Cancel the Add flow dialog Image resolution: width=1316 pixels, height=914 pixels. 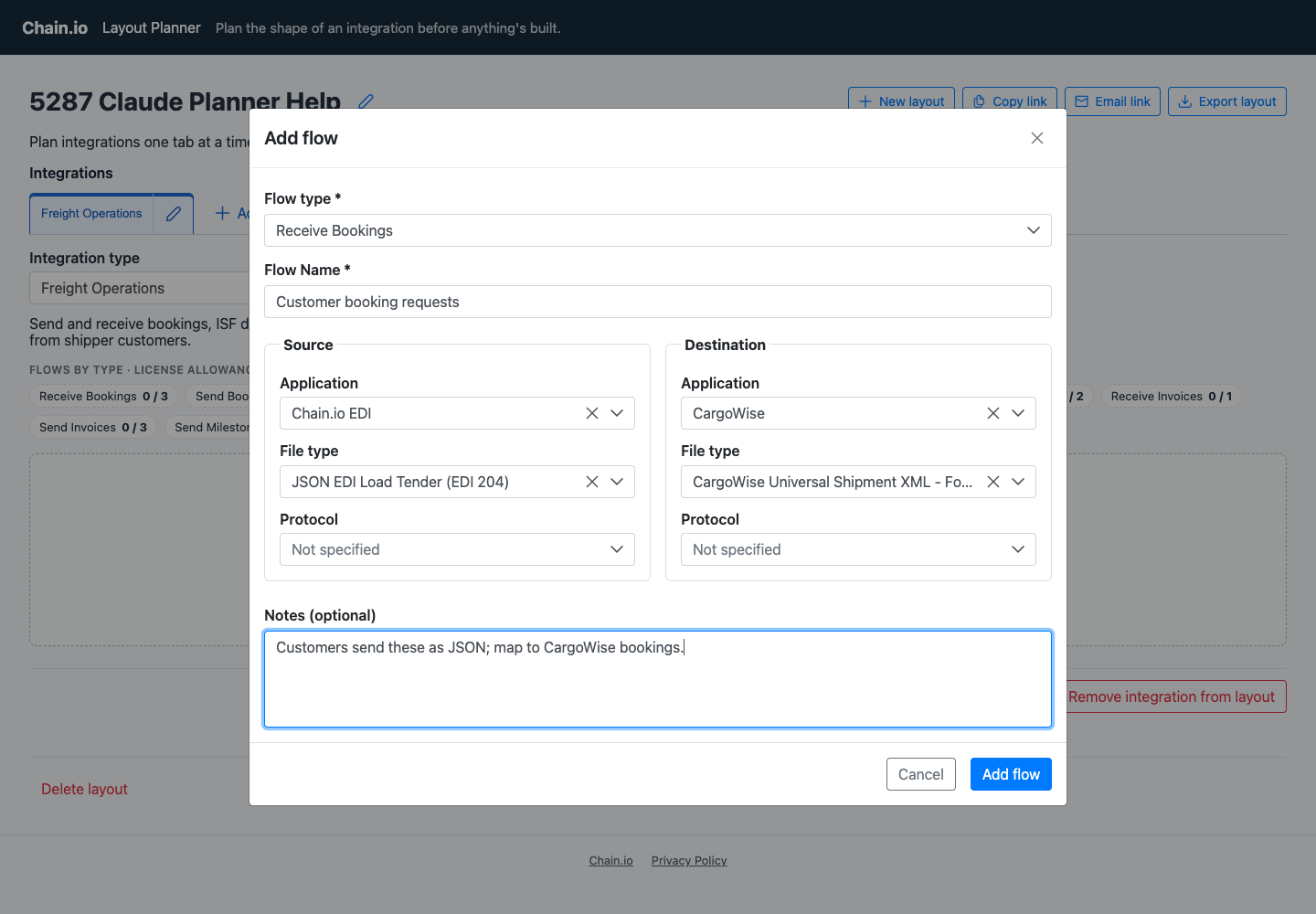(921, 774)
